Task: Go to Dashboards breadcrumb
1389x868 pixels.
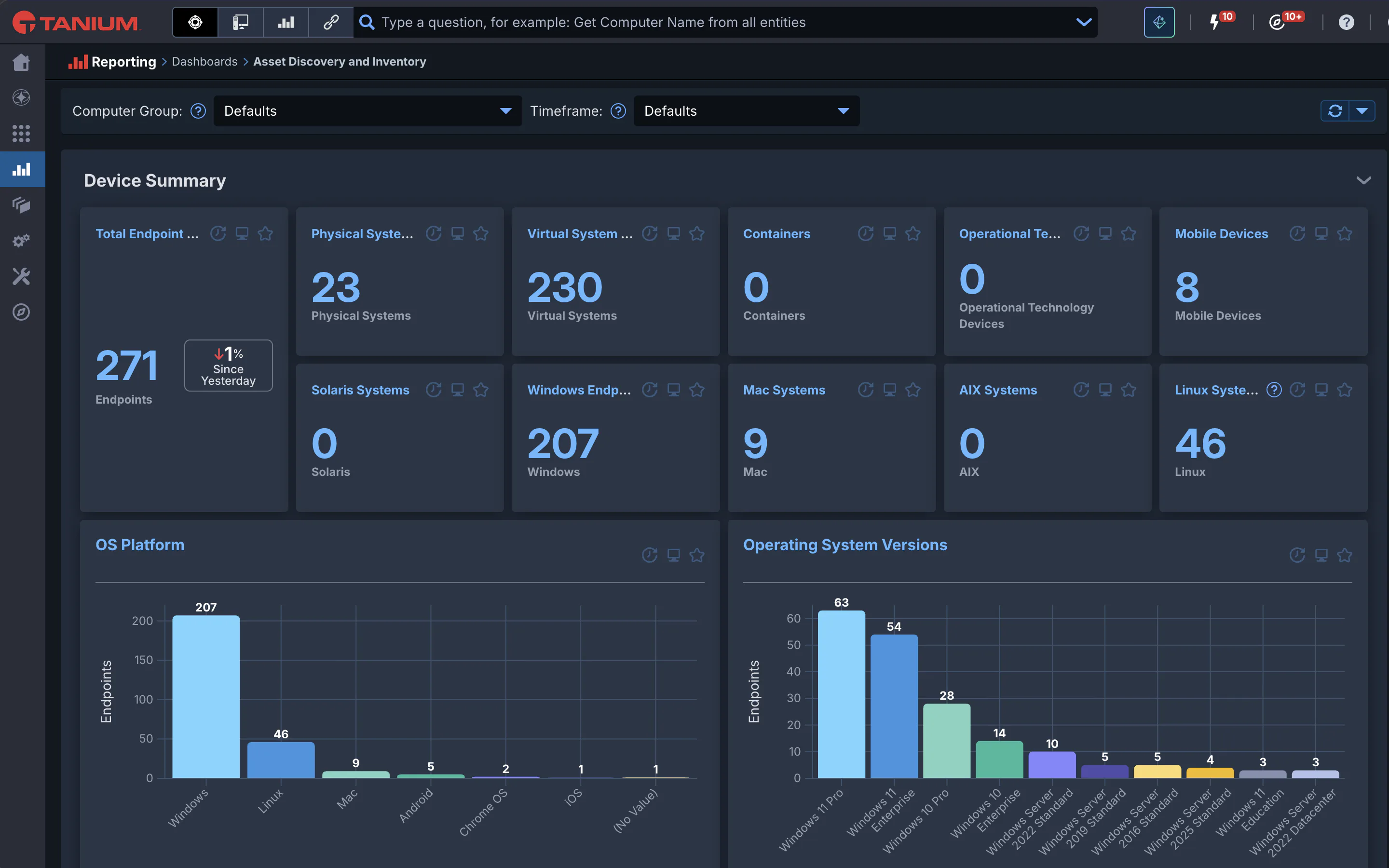Action: click(204, 61)
